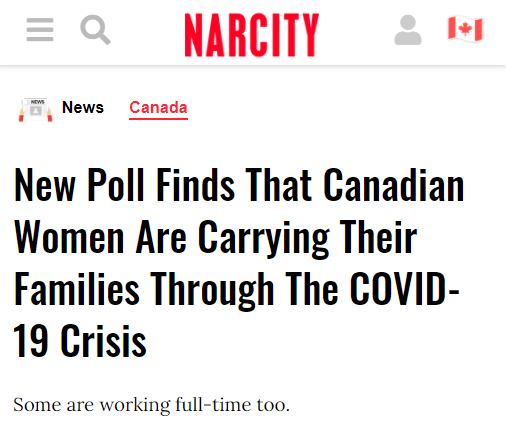Click the red 'Canada' breadcrumb text

click(158, 108)
